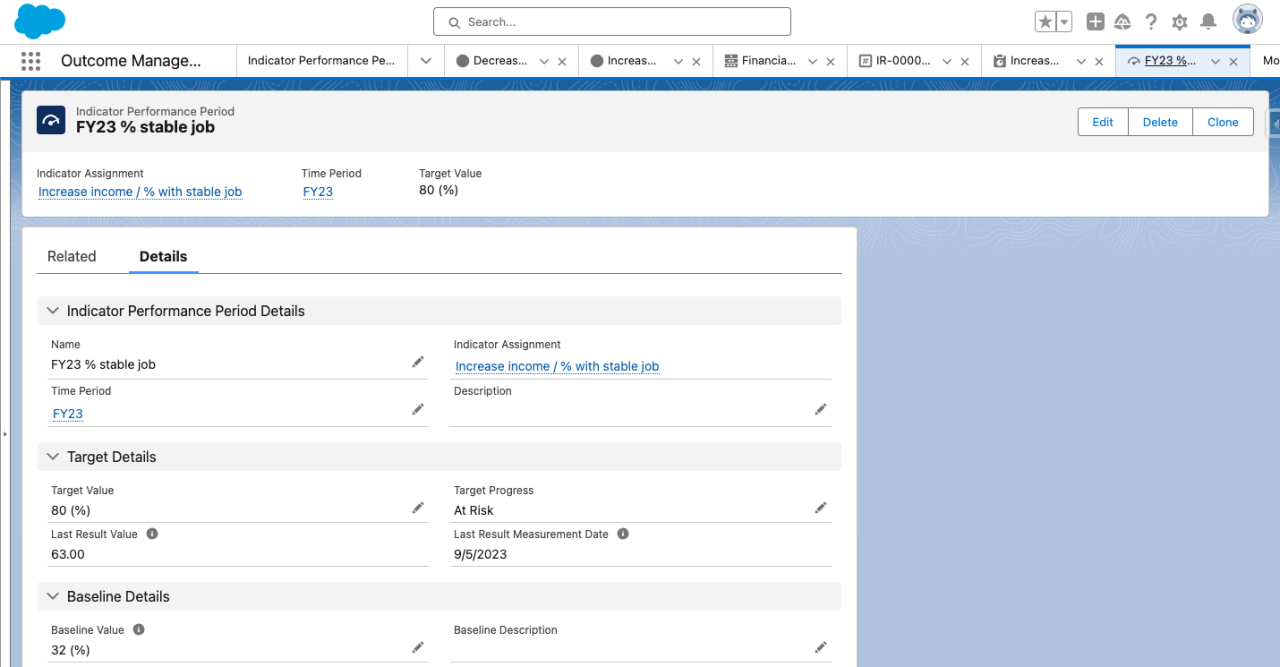
Task: Edit the Target Value pencil icon
Action: pos(418,508)
